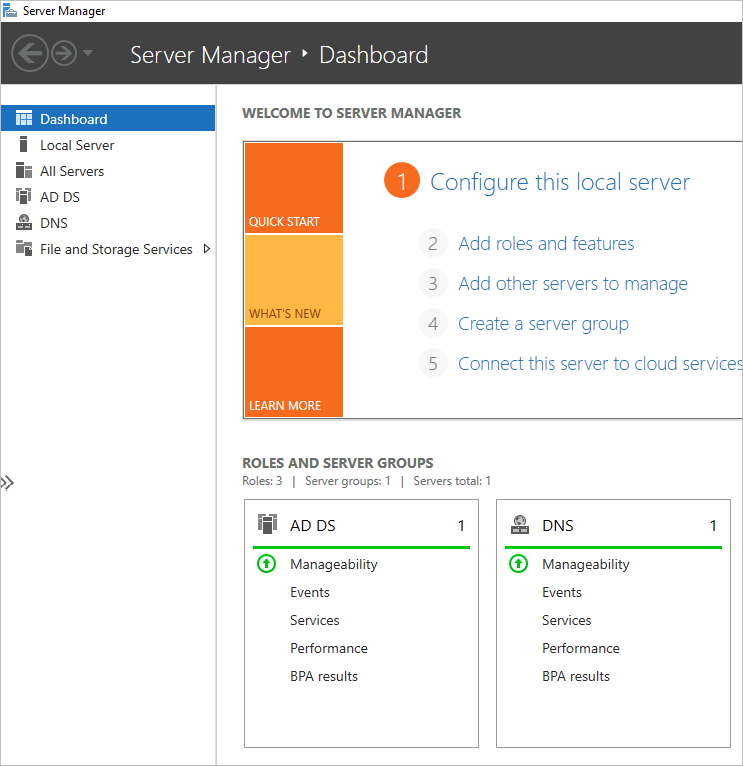
Task: Click the Forward navigation arrow
Action: [64, 53]
